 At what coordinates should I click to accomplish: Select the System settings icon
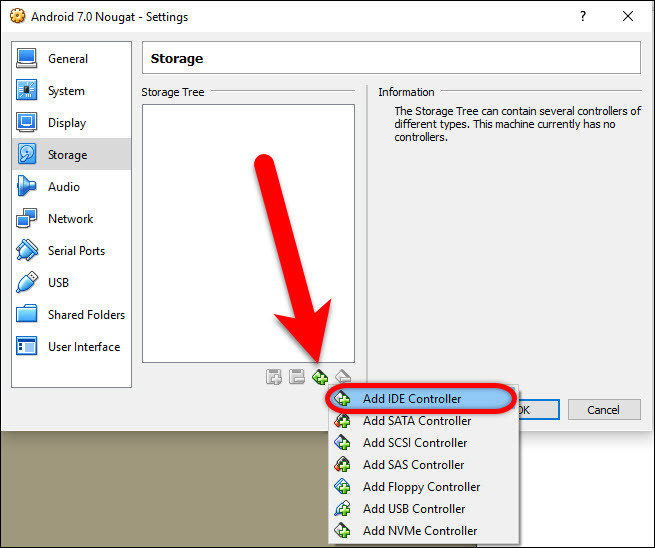pyautogui.click(x=27, y=90)
